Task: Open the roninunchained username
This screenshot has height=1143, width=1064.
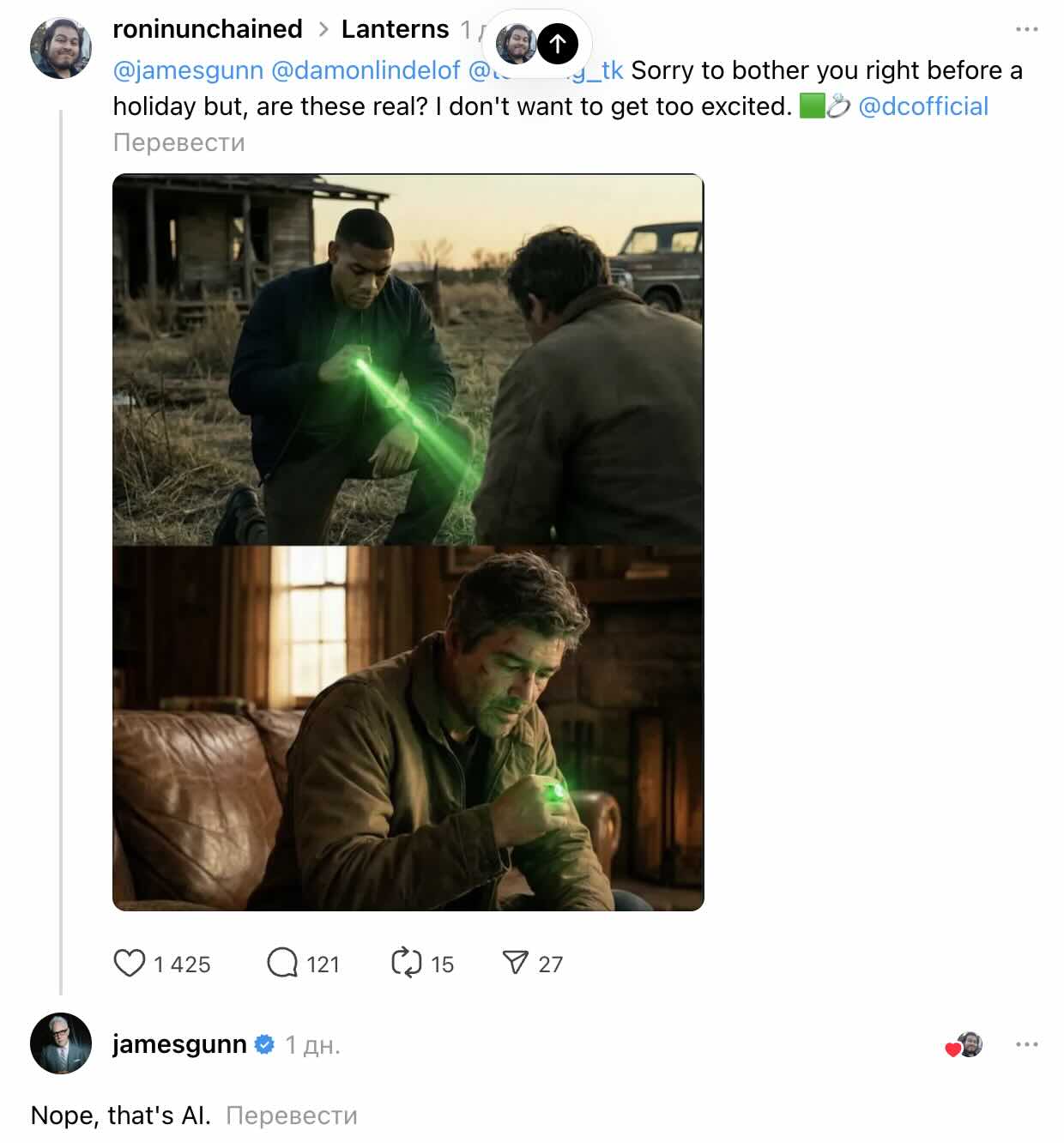Action: coord(208,29)
